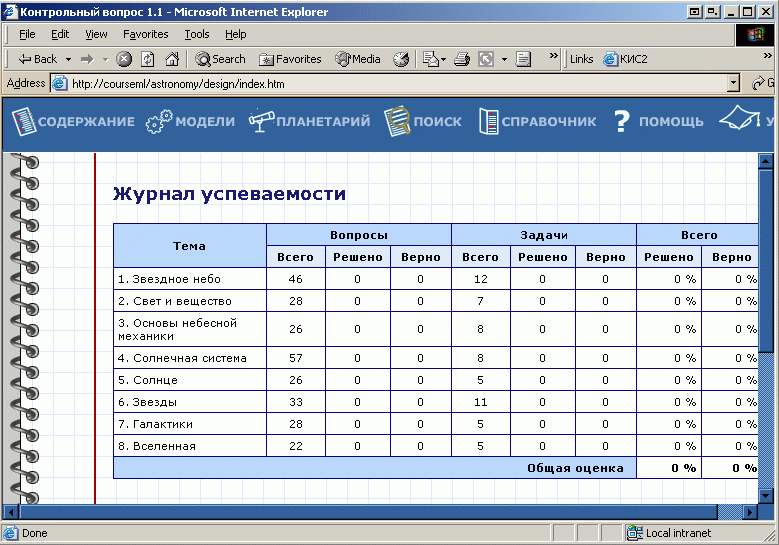The width and height of the screenshot is (779, 545).
Task: Click the Тема column header
Action: (x=190, y=246)
